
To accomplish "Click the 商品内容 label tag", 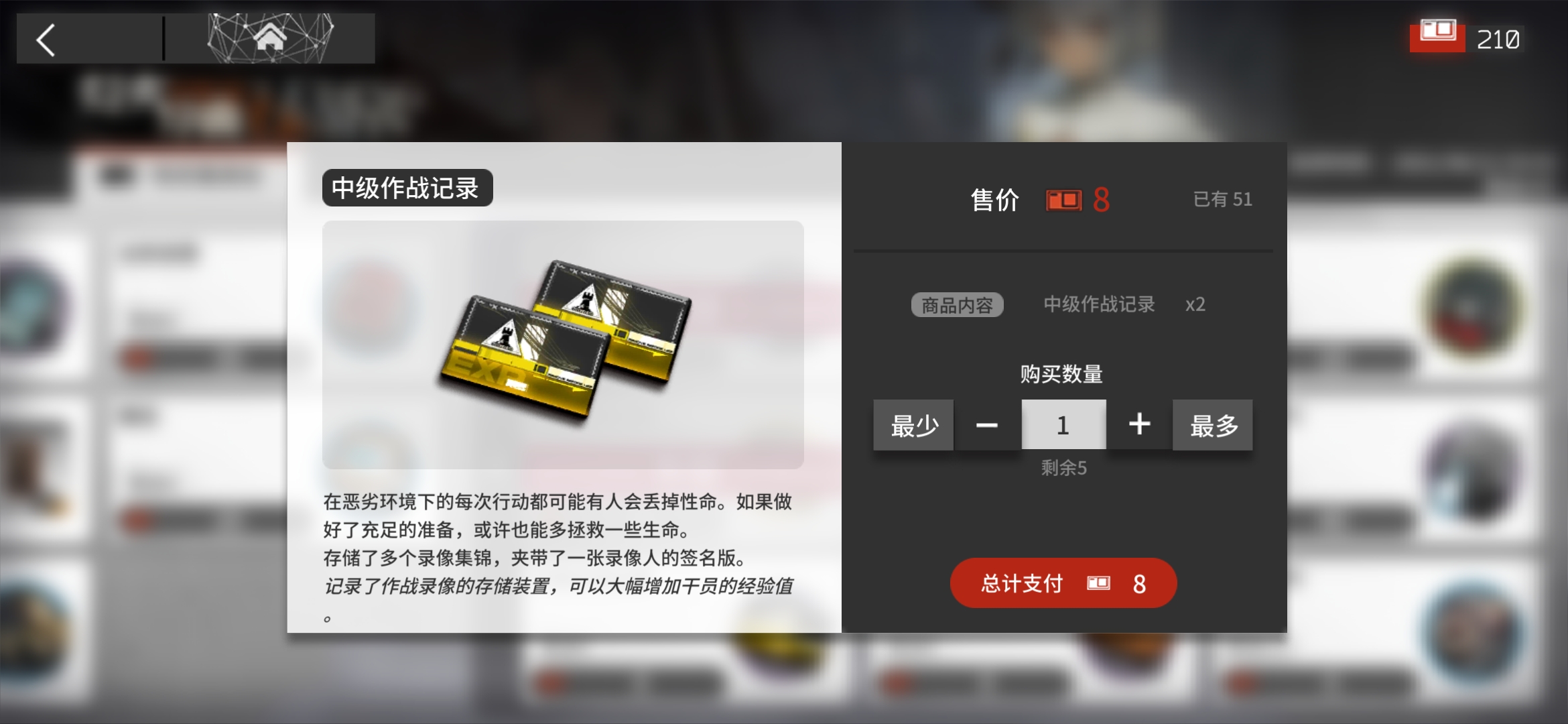I will coord(957,305).
